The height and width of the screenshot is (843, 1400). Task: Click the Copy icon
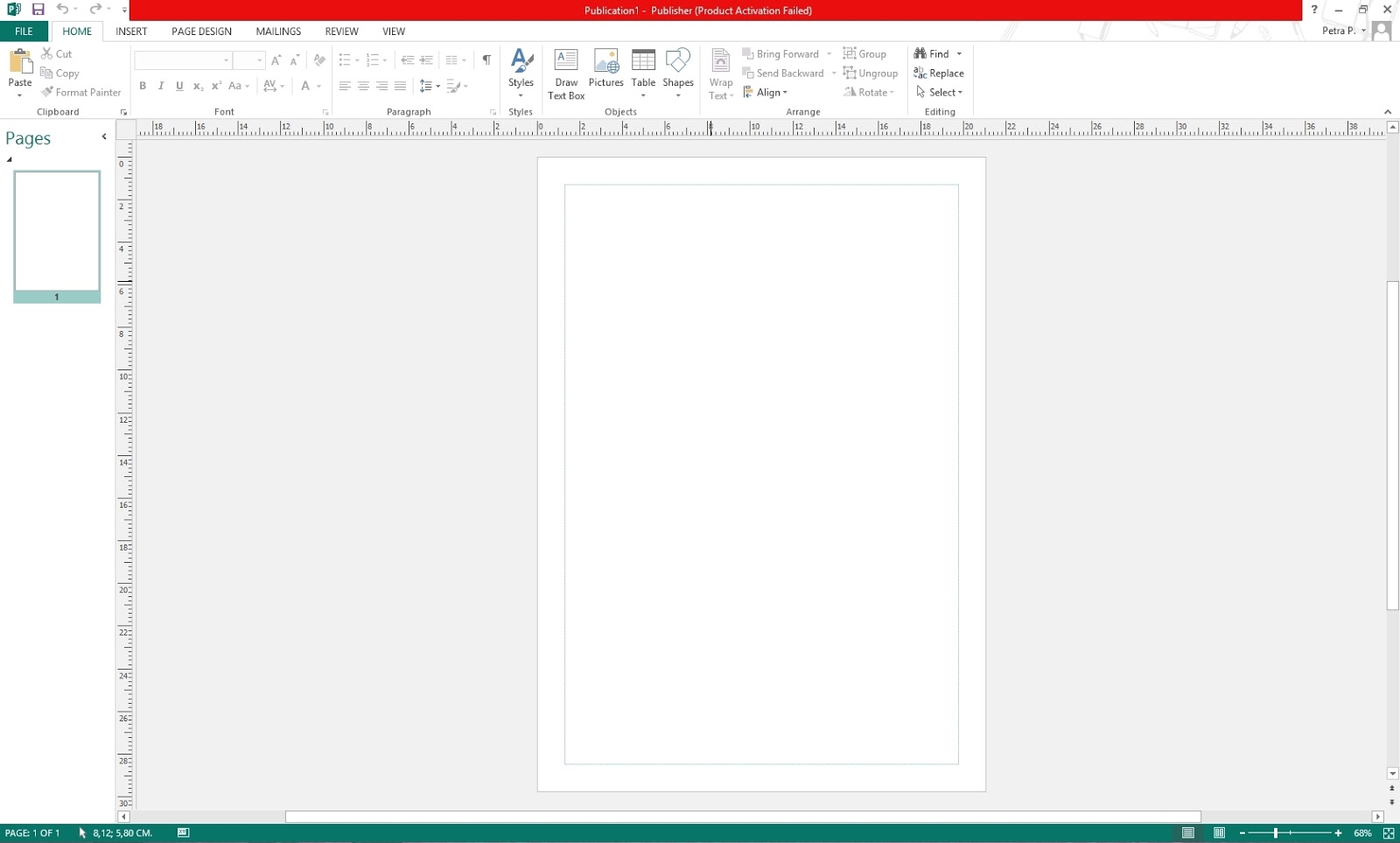pyautogui.click(x=46, y=73)
